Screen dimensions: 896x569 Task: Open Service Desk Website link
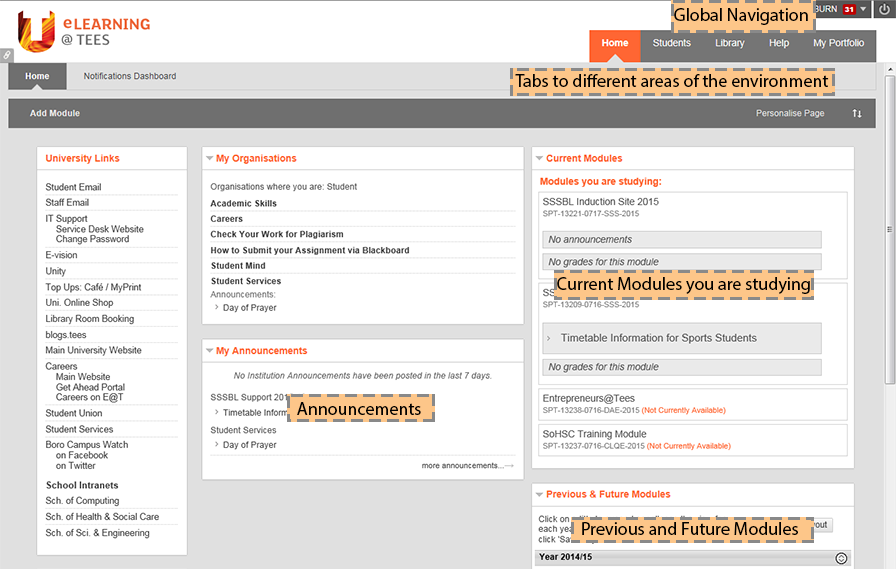tap(100, 229)
